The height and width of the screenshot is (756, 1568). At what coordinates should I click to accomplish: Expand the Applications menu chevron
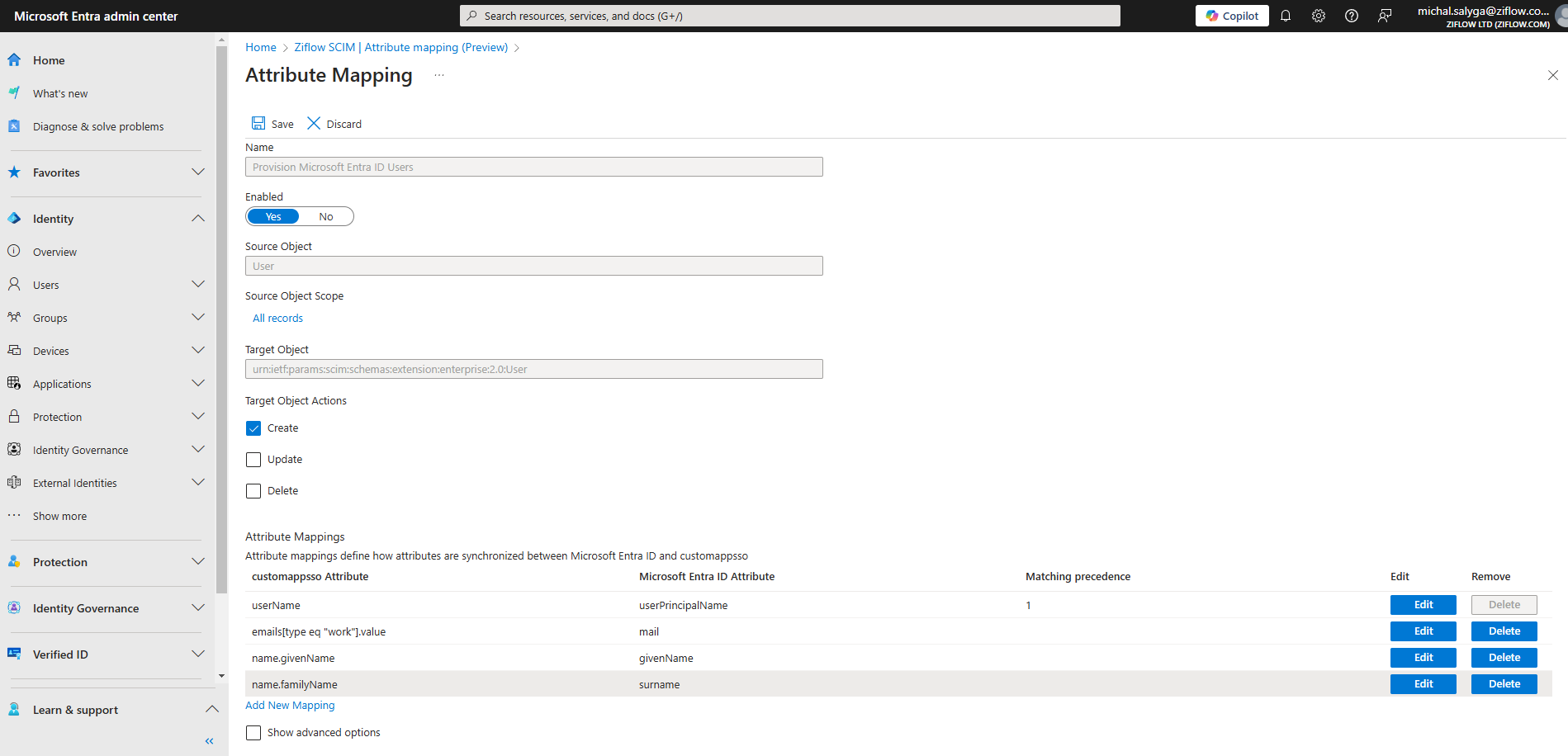click(x=198, y=384)
